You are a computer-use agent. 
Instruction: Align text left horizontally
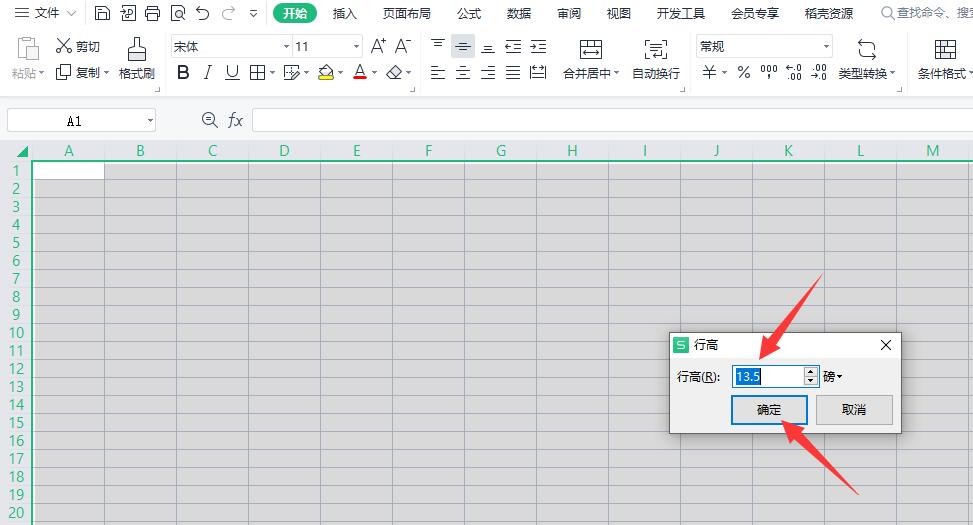tap(438, 73)
